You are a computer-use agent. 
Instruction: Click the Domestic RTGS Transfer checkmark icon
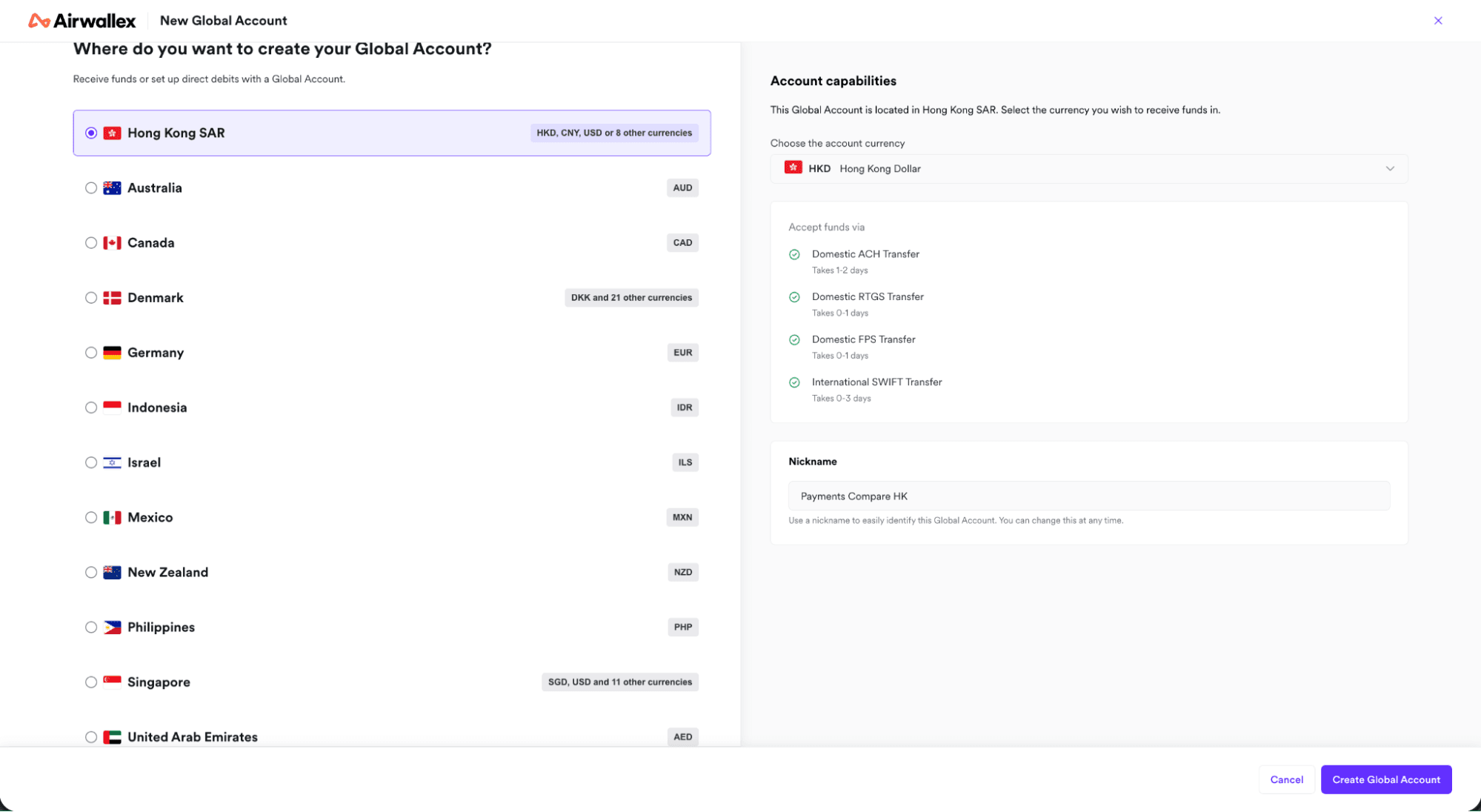coord(794,297)
